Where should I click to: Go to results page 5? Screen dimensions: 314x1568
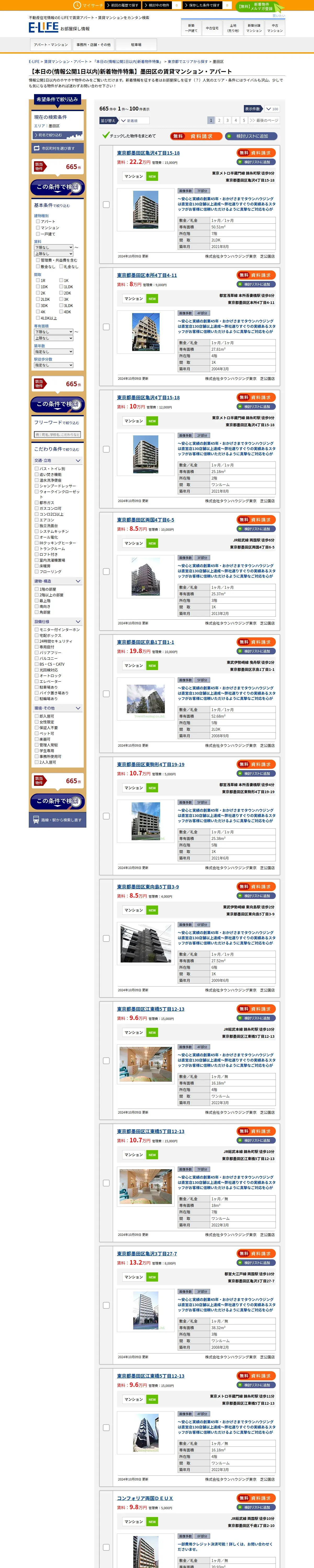[243, 120]
